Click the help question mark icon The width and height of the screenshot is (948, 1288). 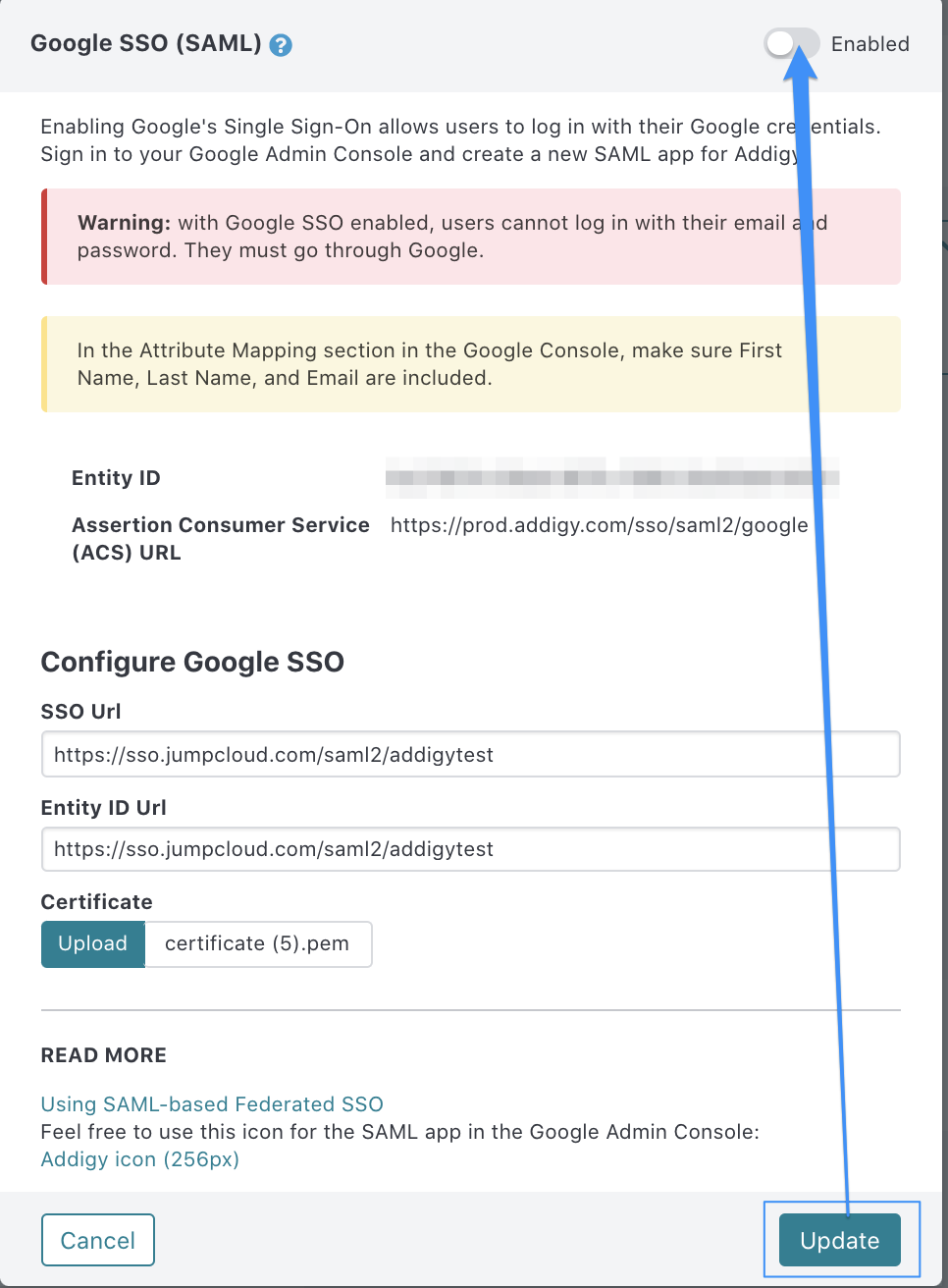pos(281,45)
